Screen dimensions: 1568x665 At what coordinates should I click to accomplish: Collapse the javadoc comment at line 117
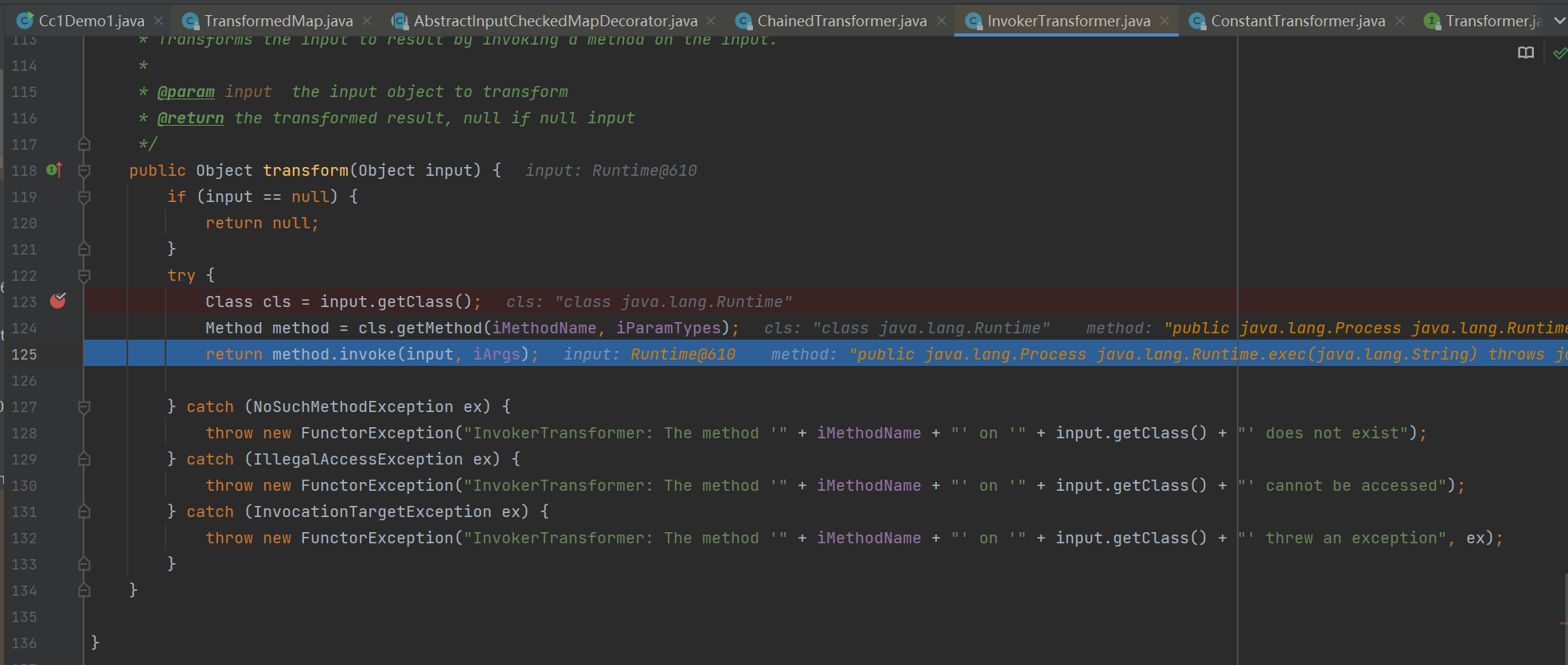84,144
